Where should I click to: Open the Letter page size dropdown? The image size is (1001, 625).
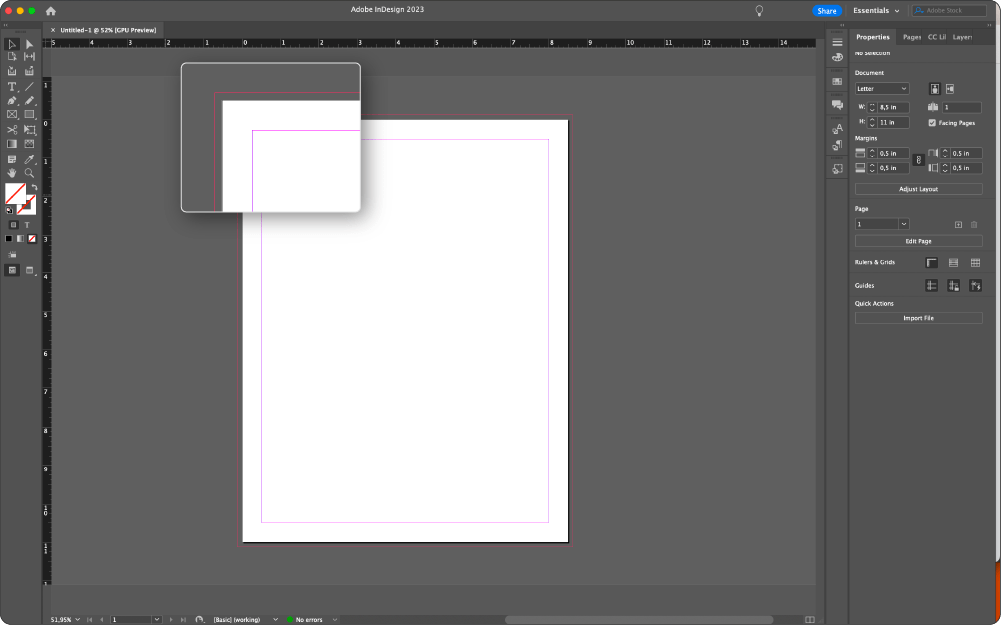tap(880, 88)
